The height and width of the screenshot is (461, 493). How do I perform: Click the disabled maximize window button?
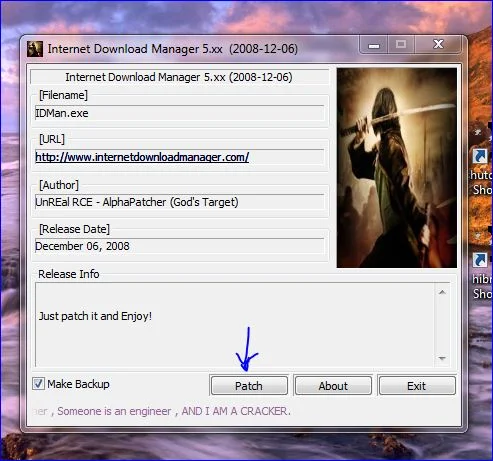401,45
